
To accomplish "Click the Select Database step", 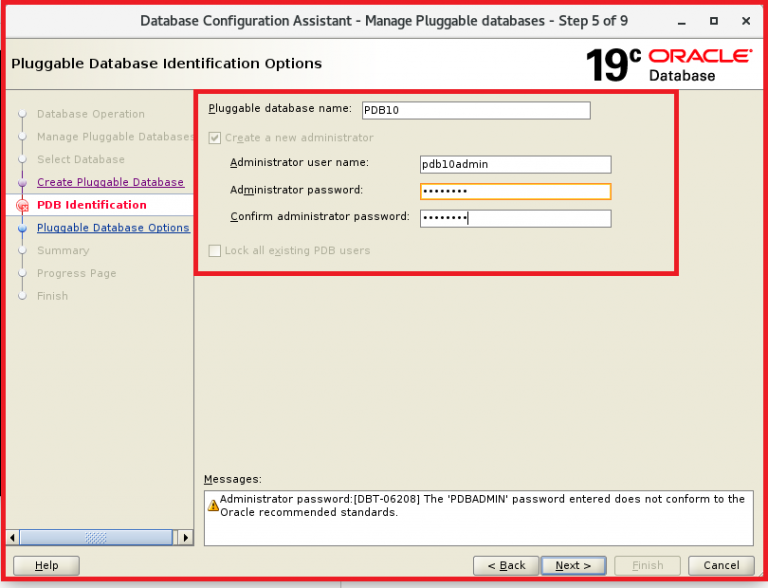I will tap(81, 159).
